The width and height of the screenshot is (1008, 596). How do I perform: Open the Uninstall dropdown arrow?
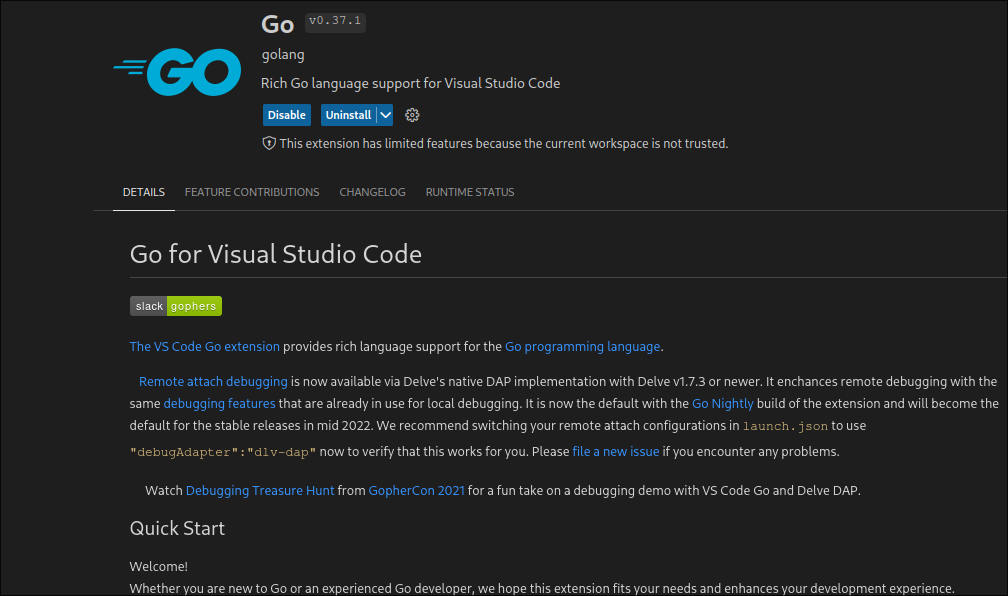click(385, 115)
